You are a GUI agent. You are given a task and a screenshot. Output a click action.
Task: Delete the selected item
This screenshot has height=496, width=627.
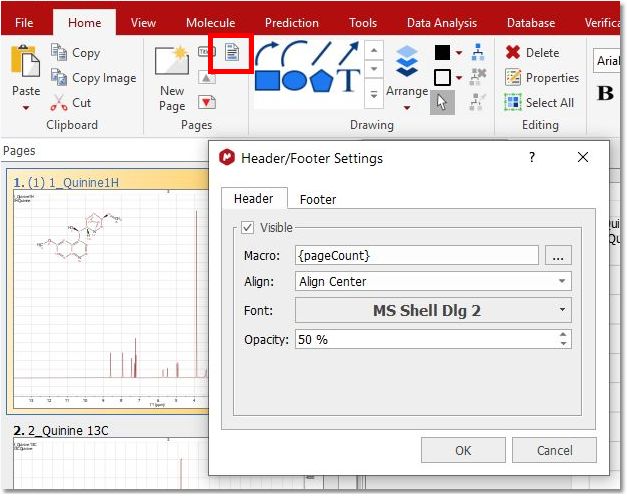532,52
